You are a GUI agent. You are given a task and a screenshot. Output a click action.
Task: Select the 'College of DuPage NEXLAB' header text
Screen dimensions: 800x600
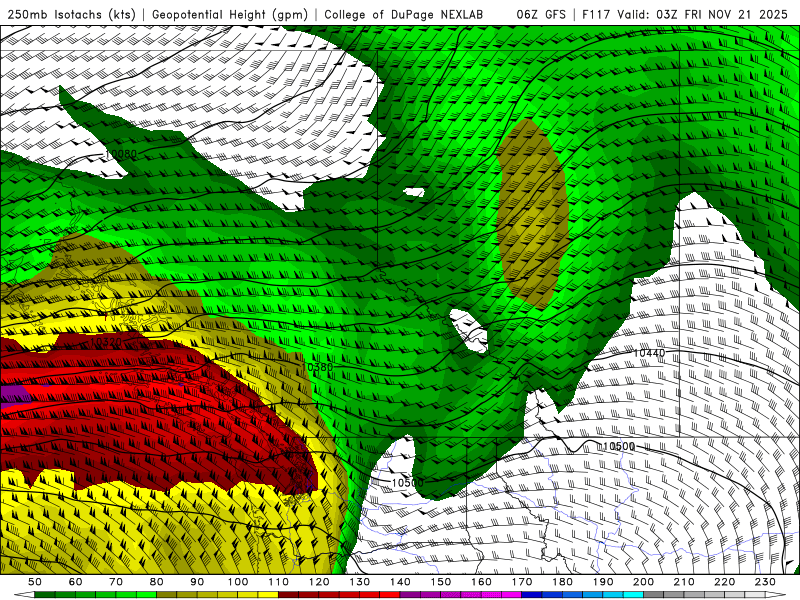pos(404,15)
